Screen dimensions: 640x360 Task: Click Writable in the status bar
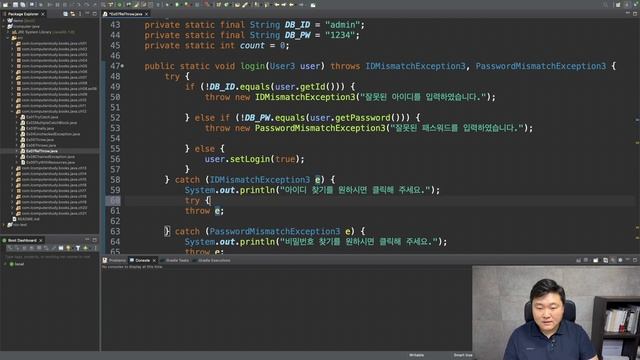pyautogui.click(x=416, y=356)
